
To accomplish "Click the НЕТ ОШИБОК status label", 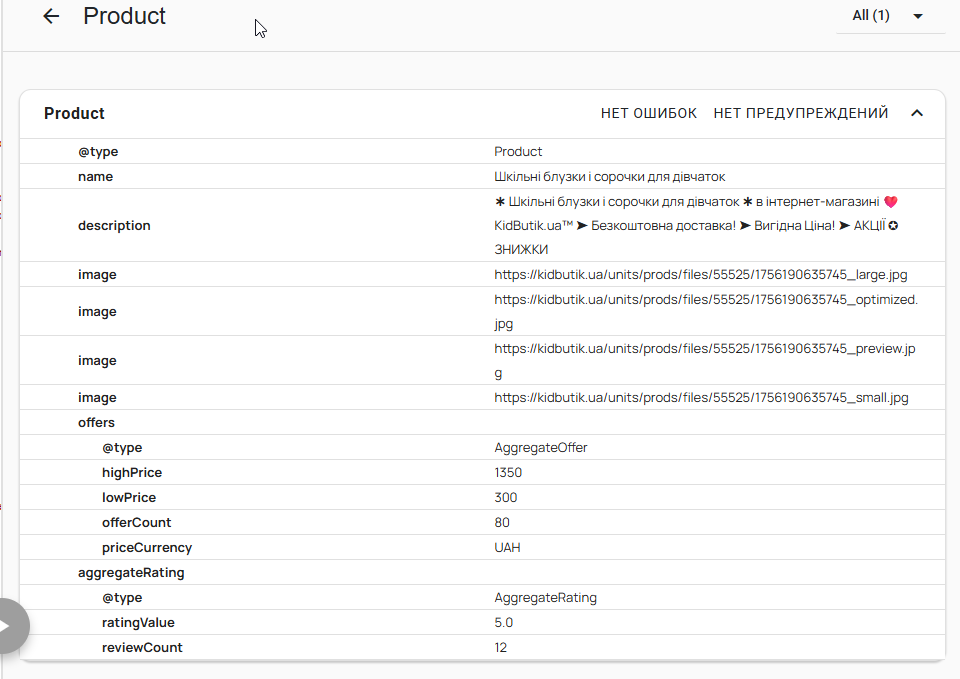I will (648, 113).
